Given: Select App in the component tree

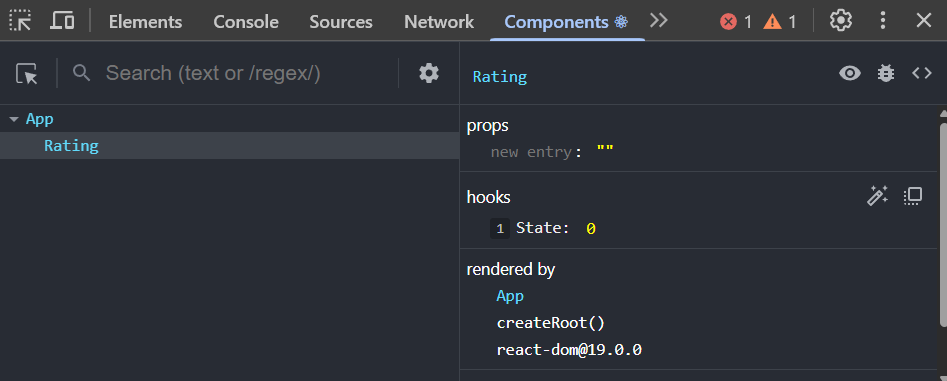Looking at the screenshot, I should (x=40, y=119).
